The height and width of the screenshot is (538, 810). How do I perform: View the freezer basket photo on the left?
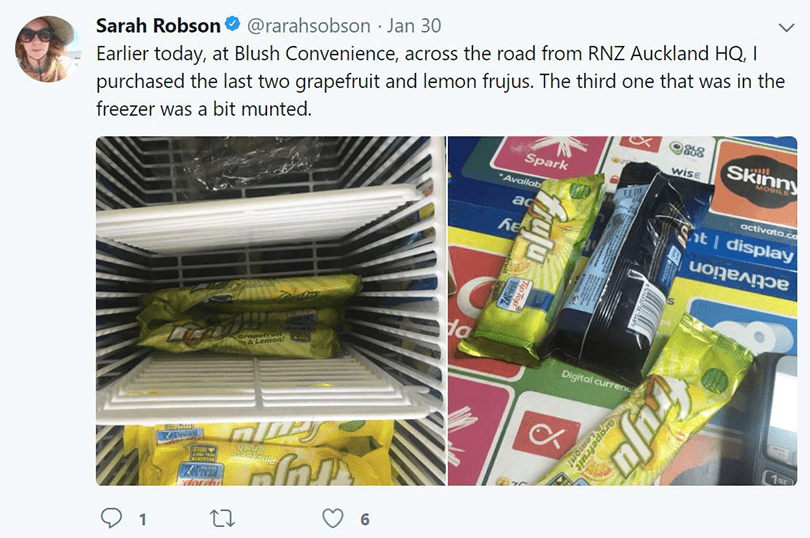[271, 311]
